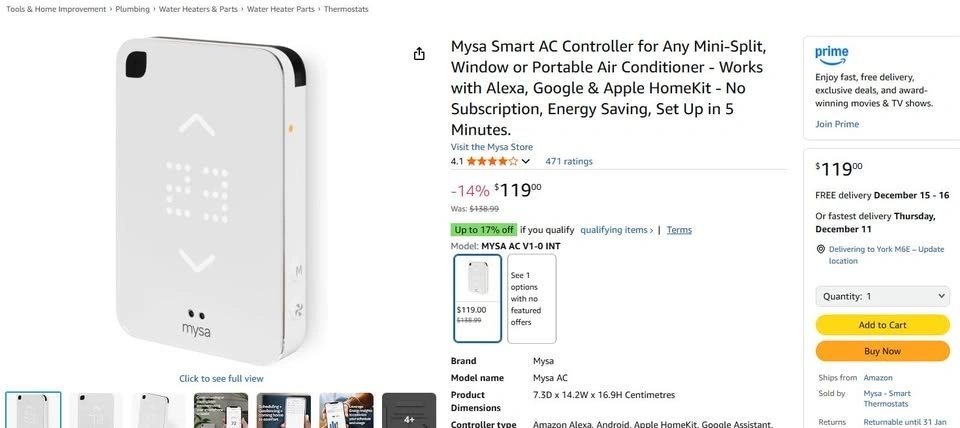The height and width of the screenshot is (428, 960).
Task: Select the 'See 1 options' model tile
Action: point(531,298)
